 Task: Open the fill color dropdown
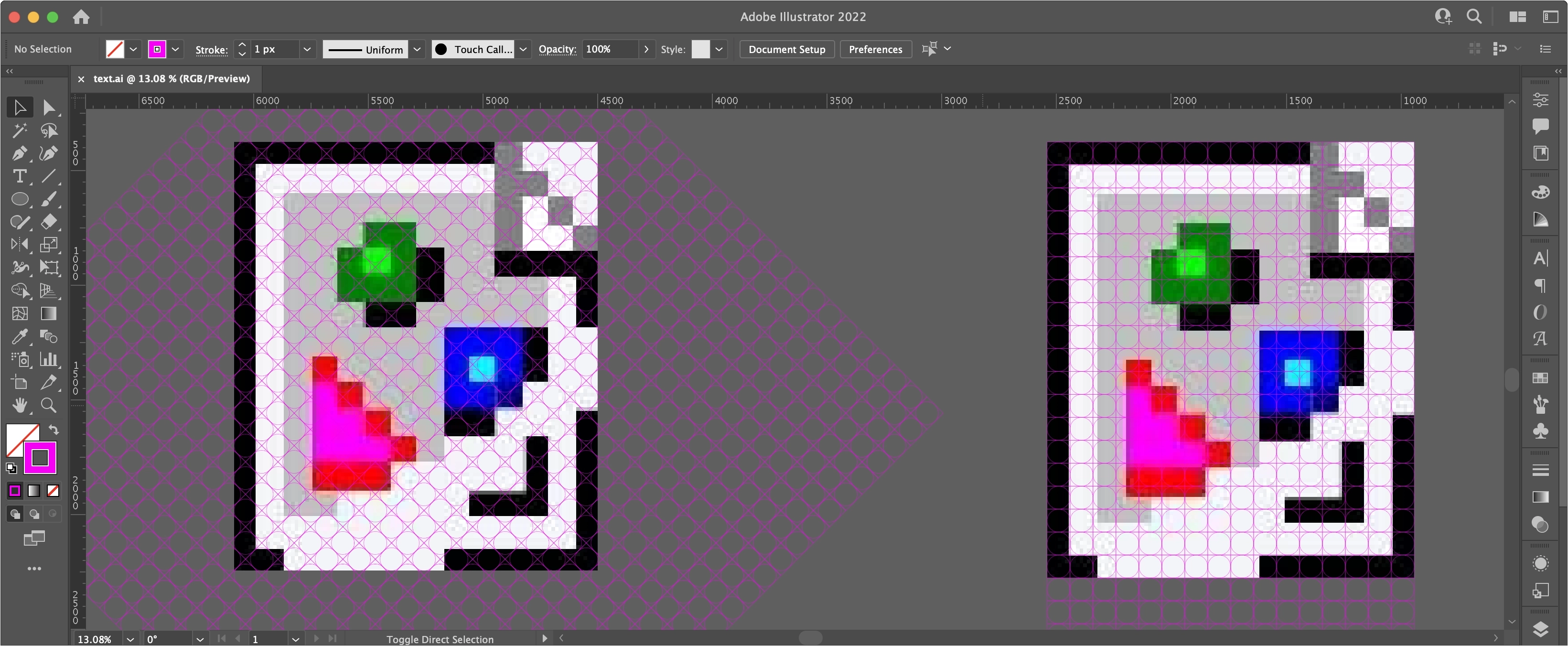coord(133,49)
